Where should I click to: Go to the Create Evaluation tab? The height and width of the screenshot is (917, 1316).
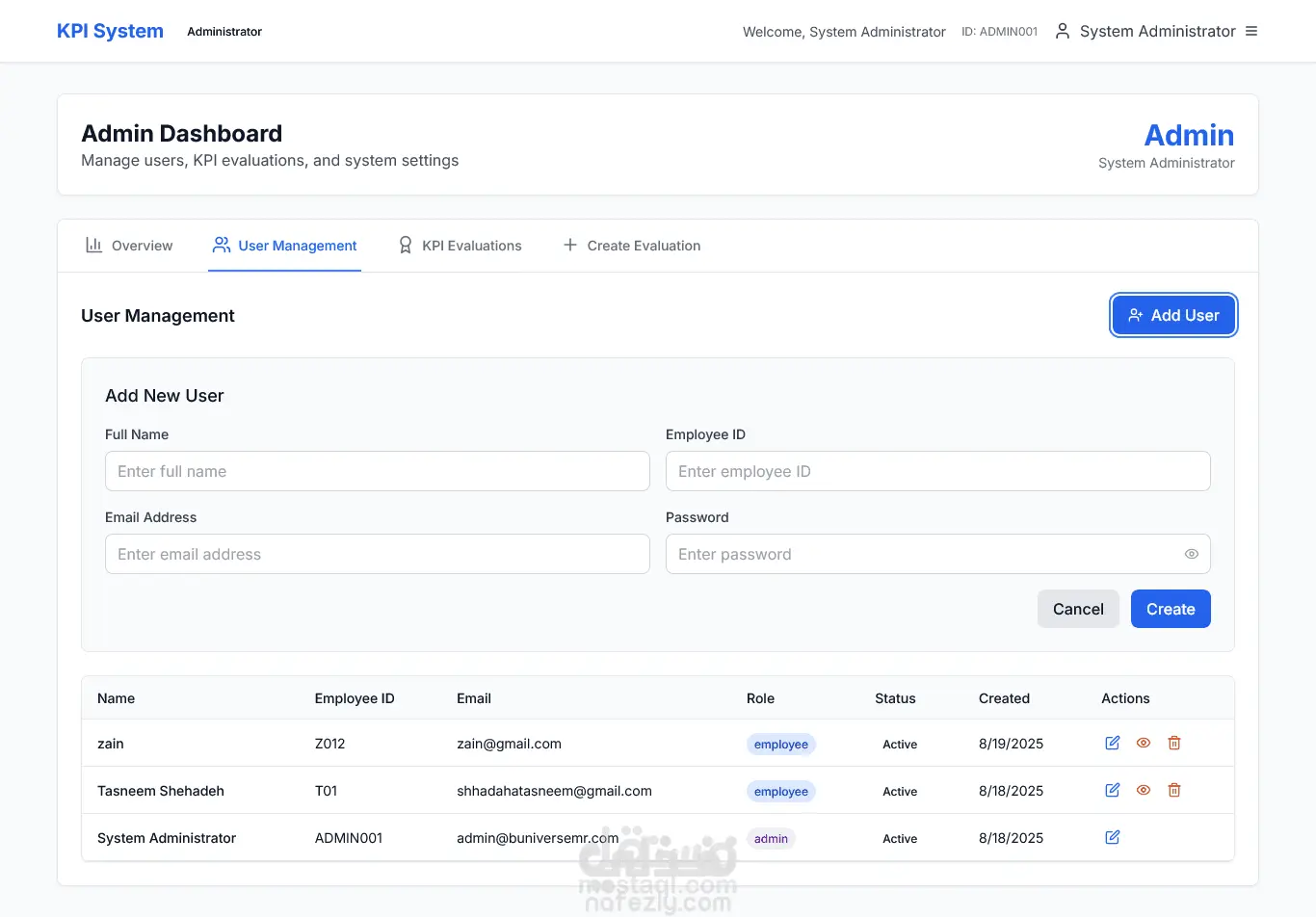[x=632, y=246]
